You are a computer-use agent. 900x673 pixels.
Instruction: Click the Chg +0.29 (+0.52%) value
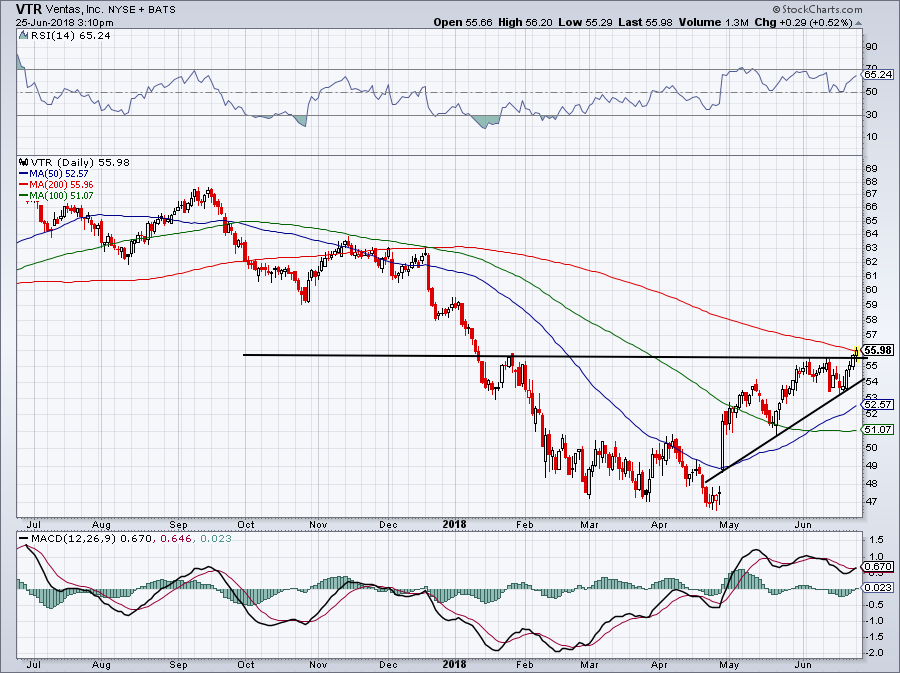(x=804, y=22)
